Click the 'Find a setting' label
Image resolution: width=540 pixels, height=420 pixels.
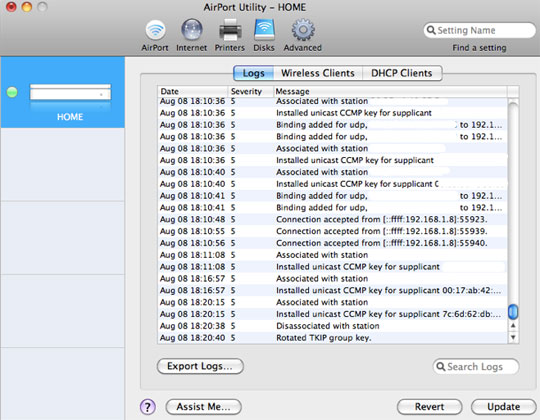(x=479, y=48)
